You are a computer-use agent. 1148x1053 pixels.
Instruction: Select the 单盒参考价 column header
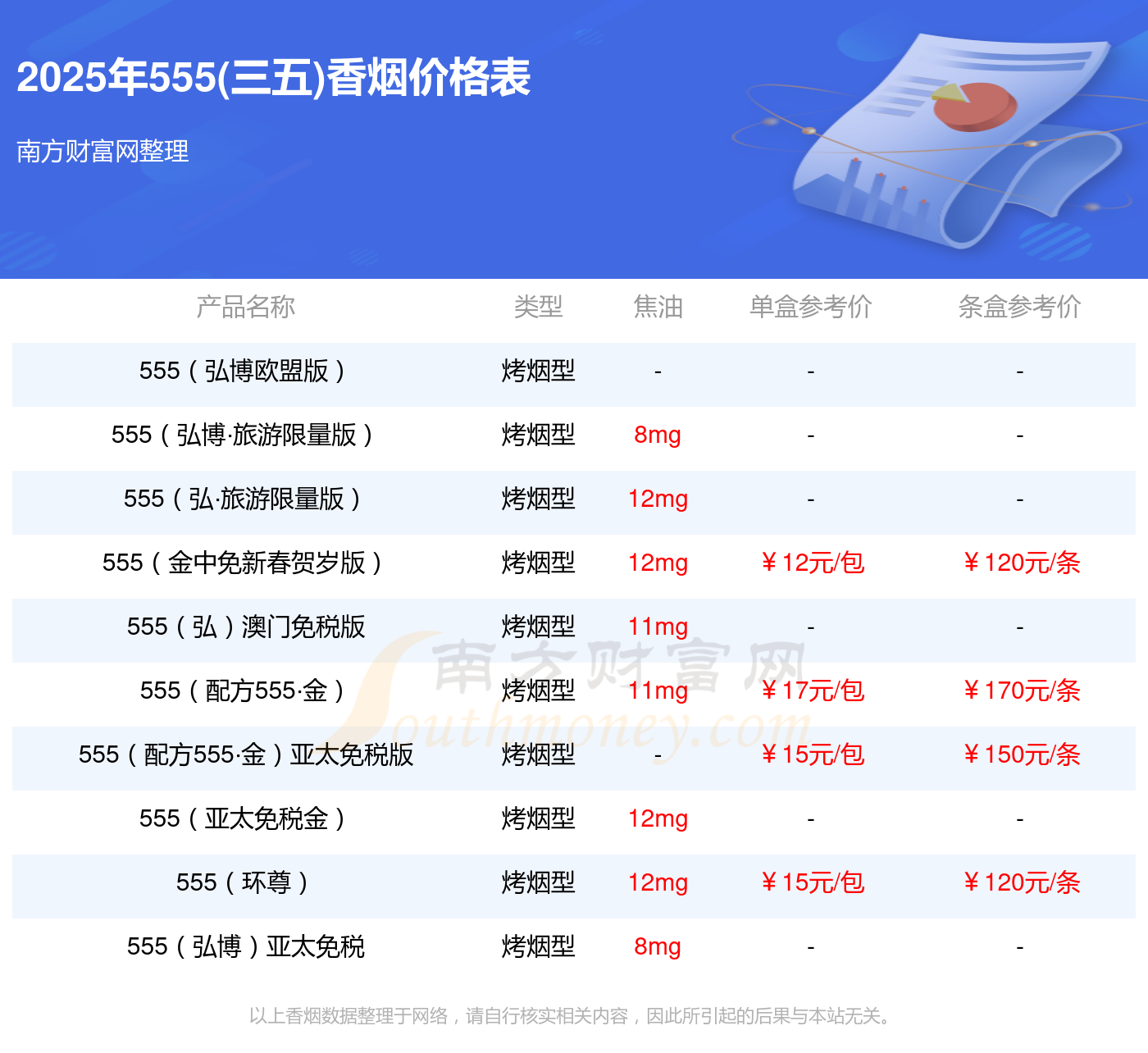coord(810,307)
